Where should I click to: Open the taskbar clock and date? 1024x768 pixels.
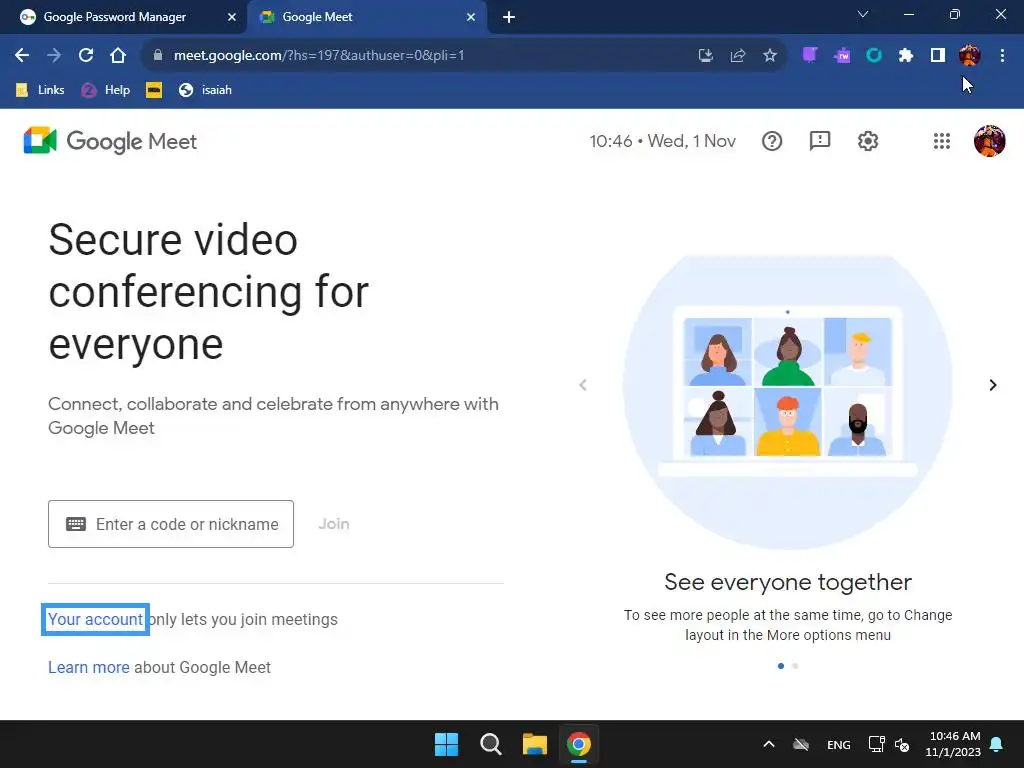point(953,744)
